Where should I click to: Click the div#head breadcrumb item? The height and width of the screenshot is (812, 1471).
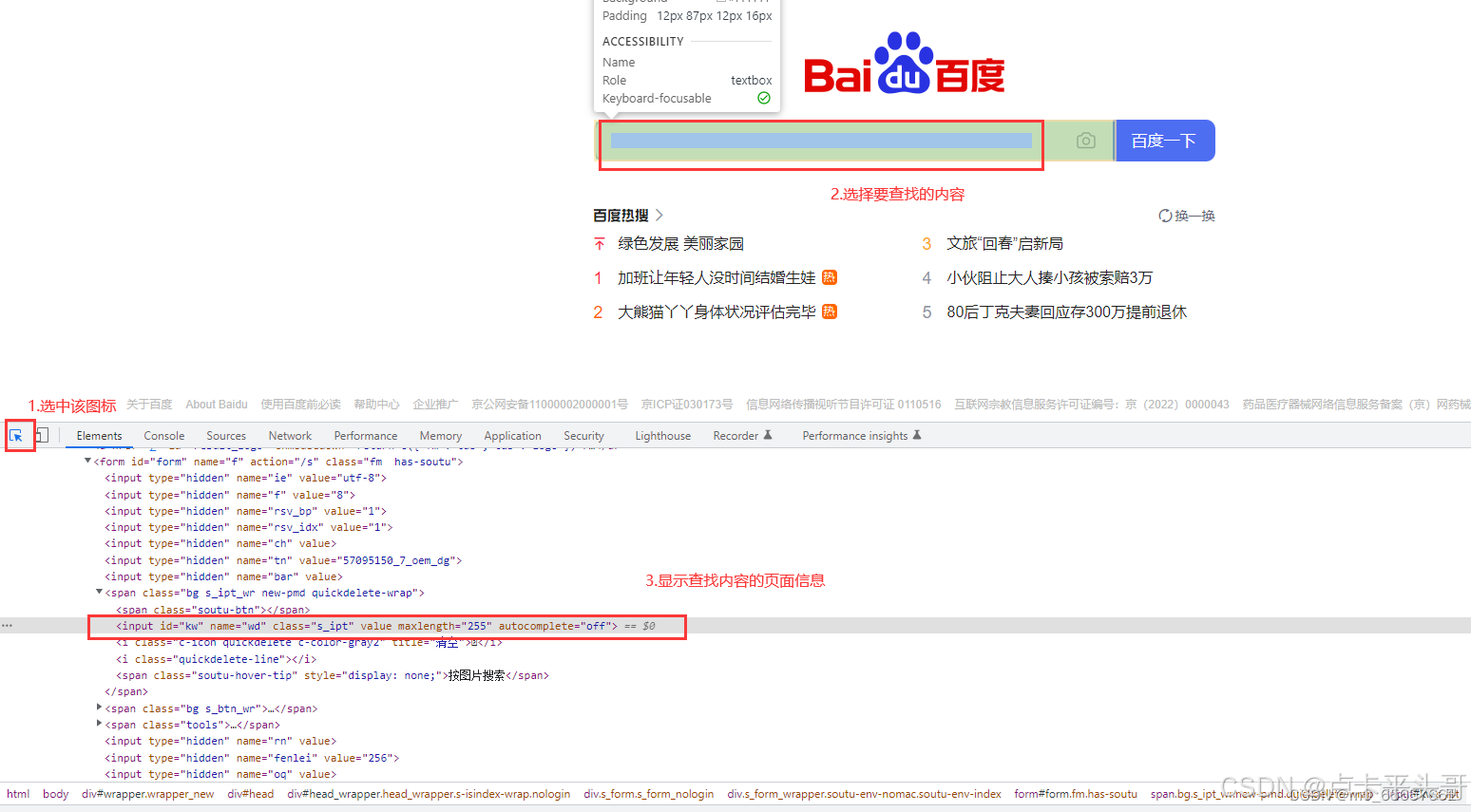pos(250,794)
